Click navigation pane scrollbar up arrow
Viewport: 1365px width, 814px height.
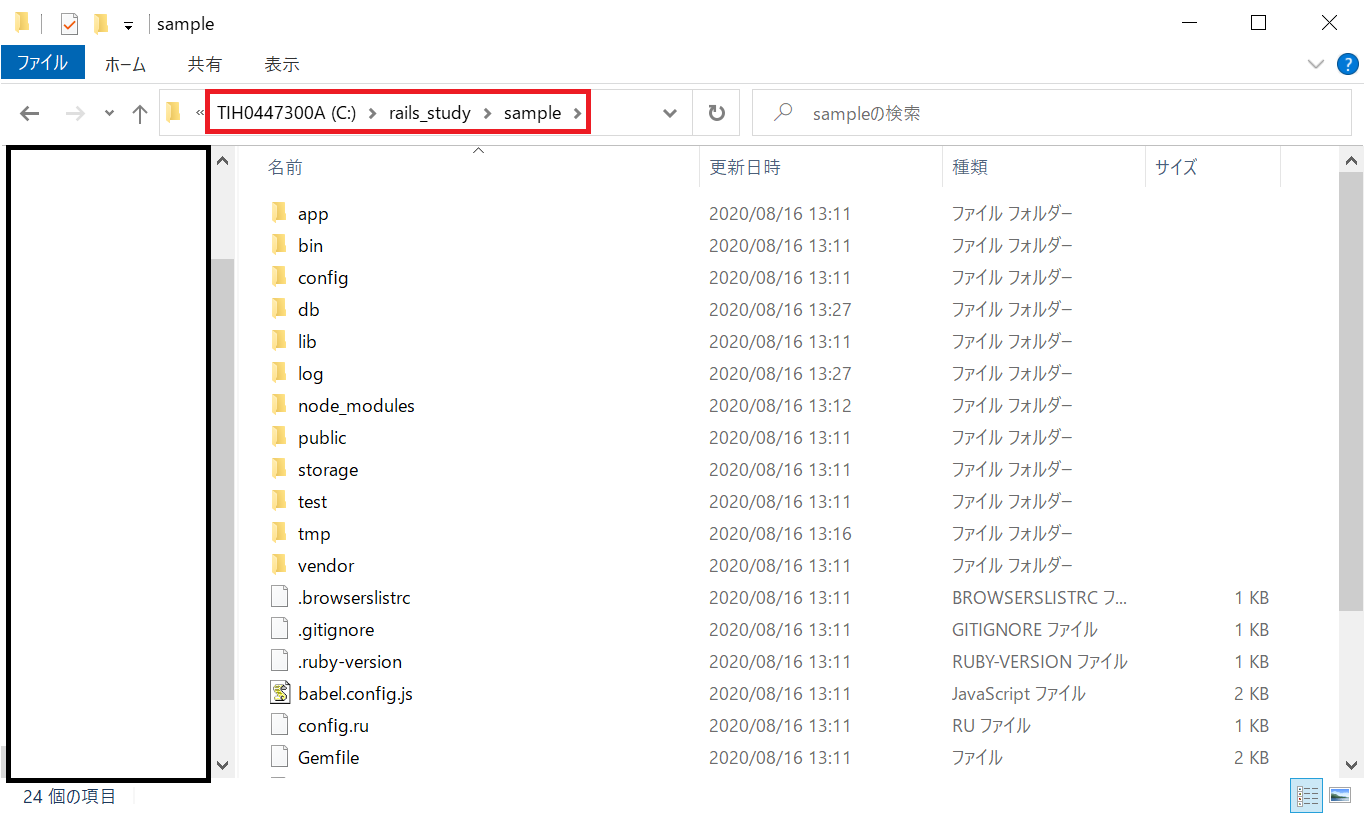point(223,160)
